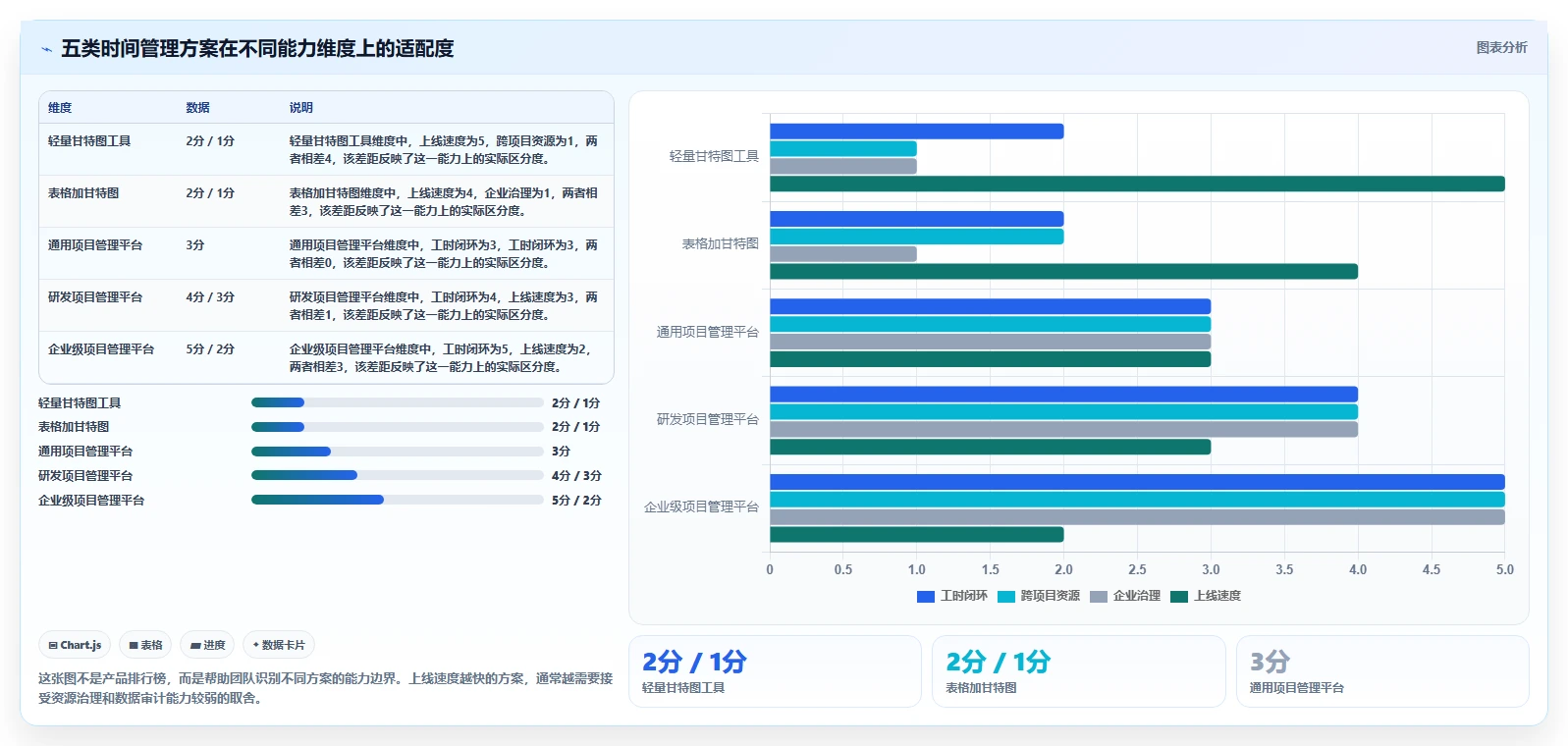
Task: Select the Chart.js tag chip
Action: (x=75, y=645)
